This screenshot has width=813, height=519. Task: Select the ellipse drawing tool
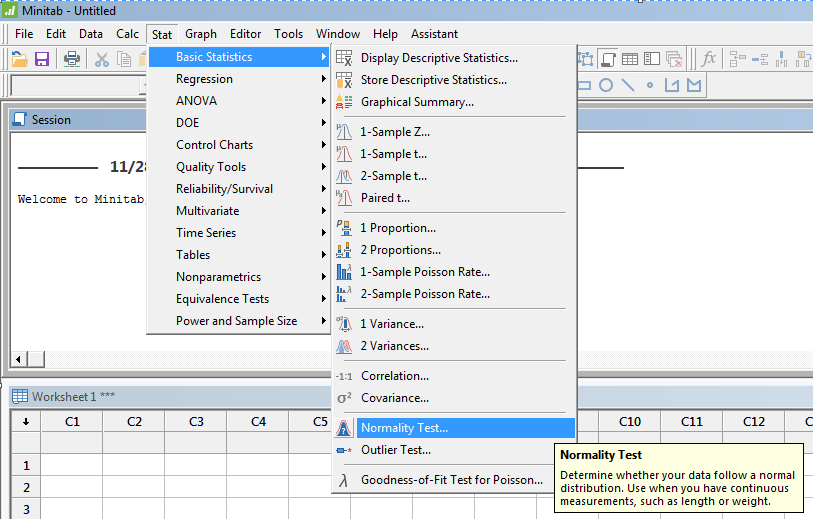coord(606,85)
